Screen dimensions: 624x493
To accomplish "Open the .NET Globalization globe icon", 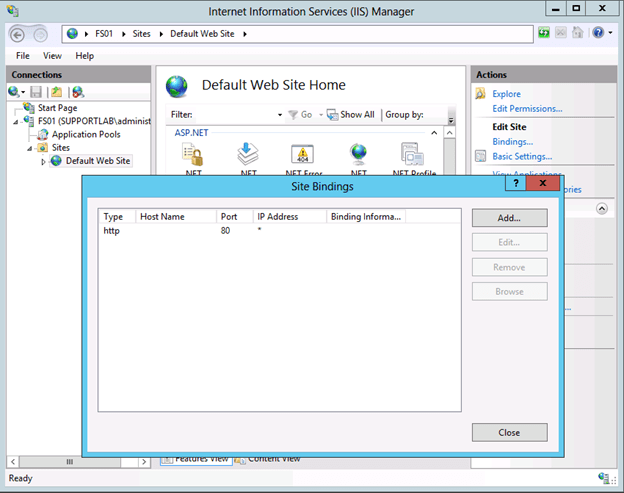I will 358,154.
